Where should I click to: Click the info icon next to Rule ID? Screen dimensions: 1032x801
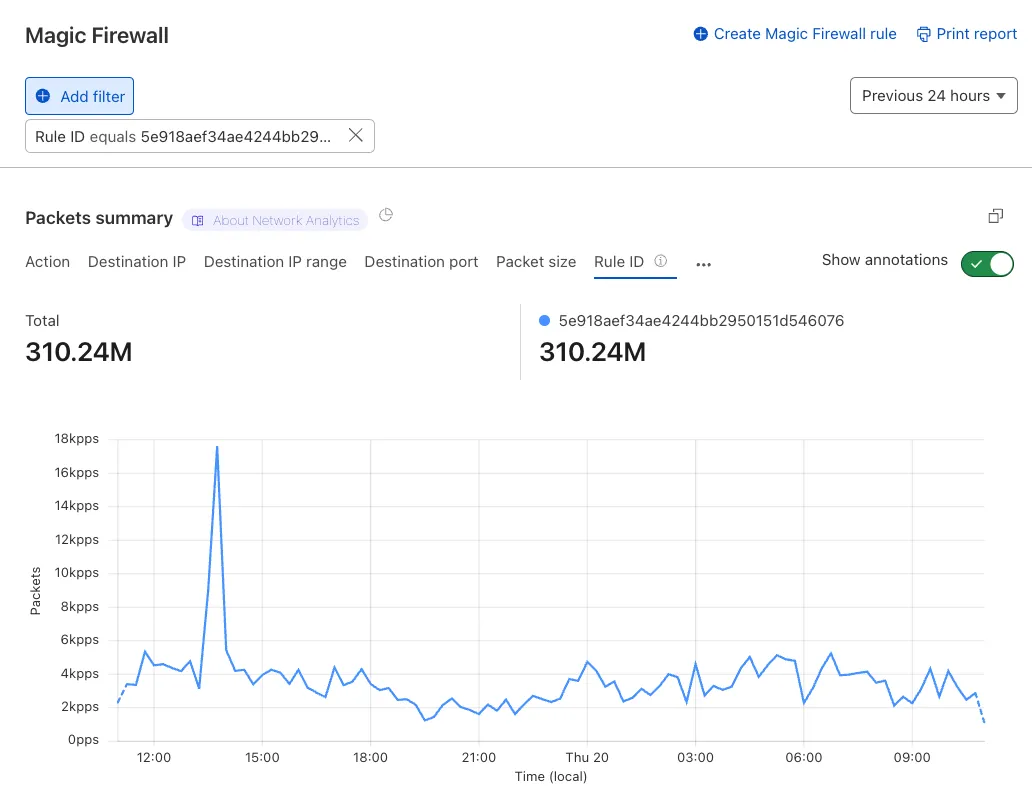(660, 261)
